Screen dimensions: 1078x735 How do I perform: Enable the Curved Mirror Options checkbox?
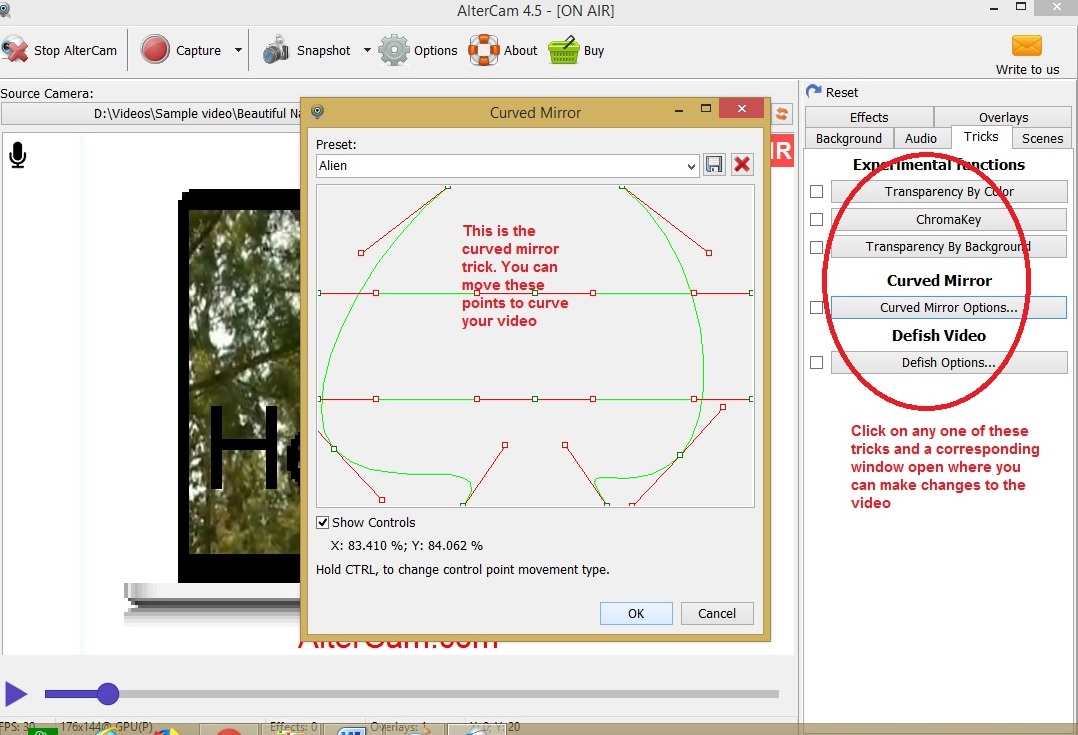pos(816,307)
